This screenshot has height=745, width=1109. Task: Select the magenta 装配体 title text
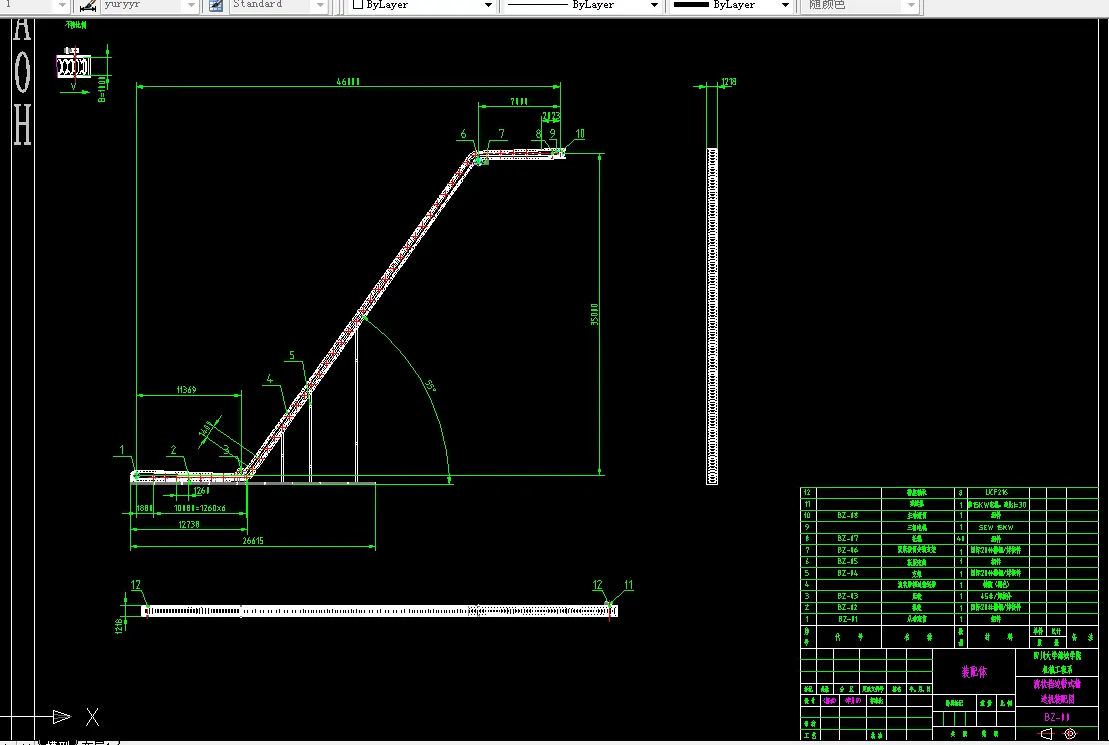point(974,671)
